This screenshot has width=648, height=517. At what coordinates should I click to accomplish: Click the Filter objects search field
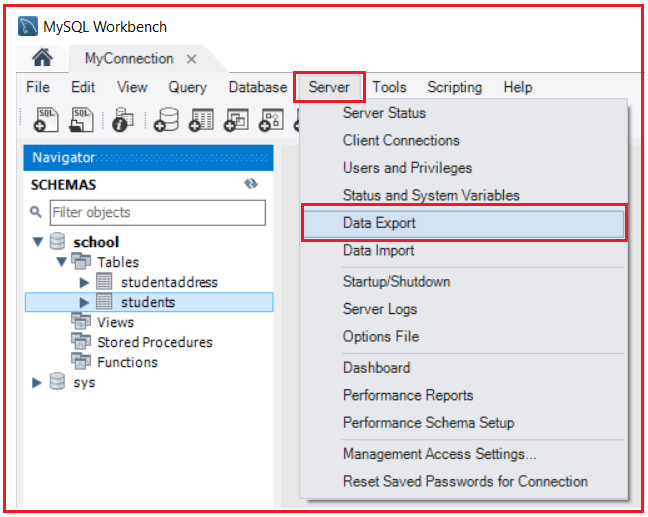[x=157, y=212]
